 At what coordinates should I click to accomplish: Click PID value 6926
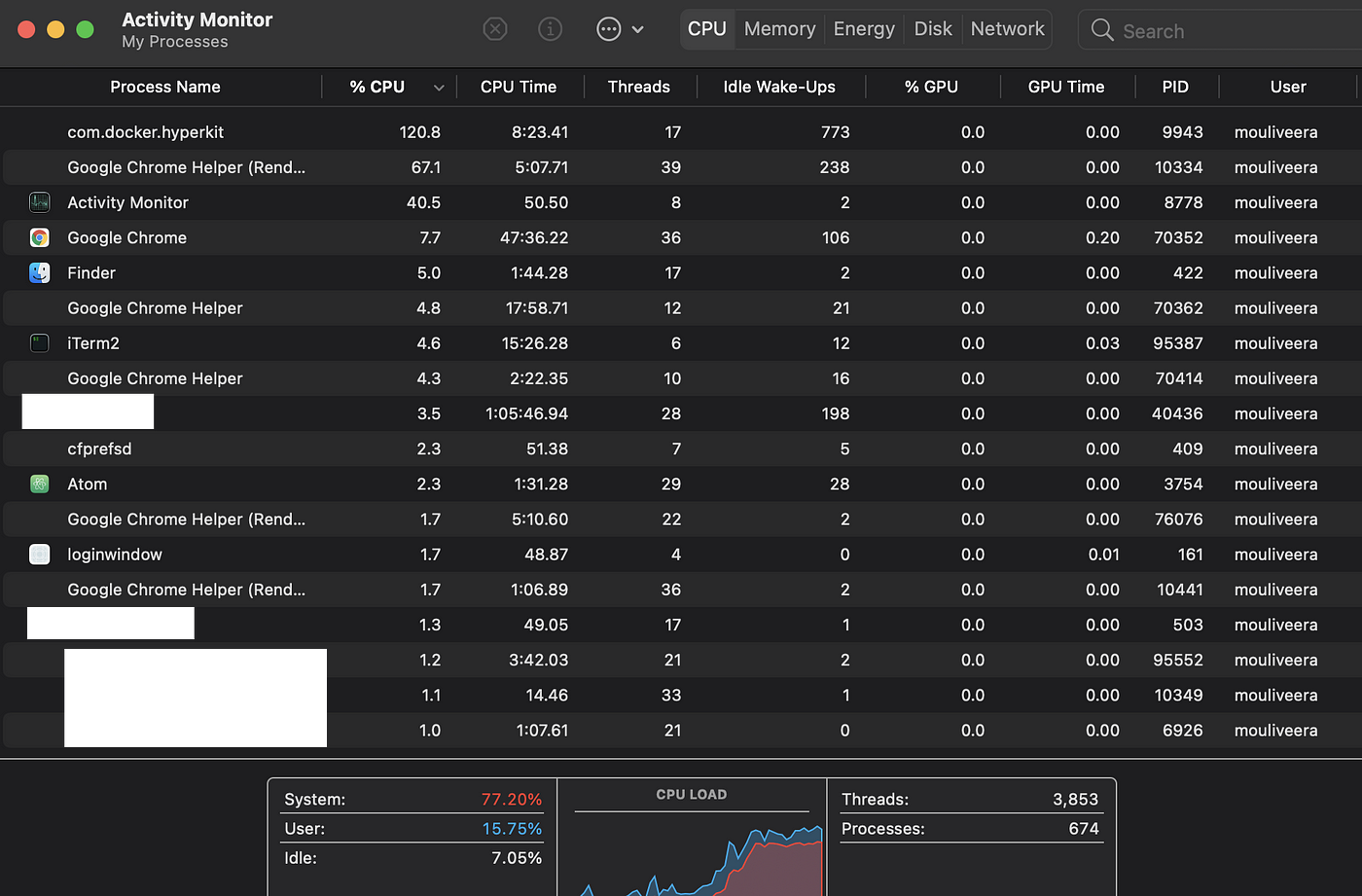[1182, 730]
